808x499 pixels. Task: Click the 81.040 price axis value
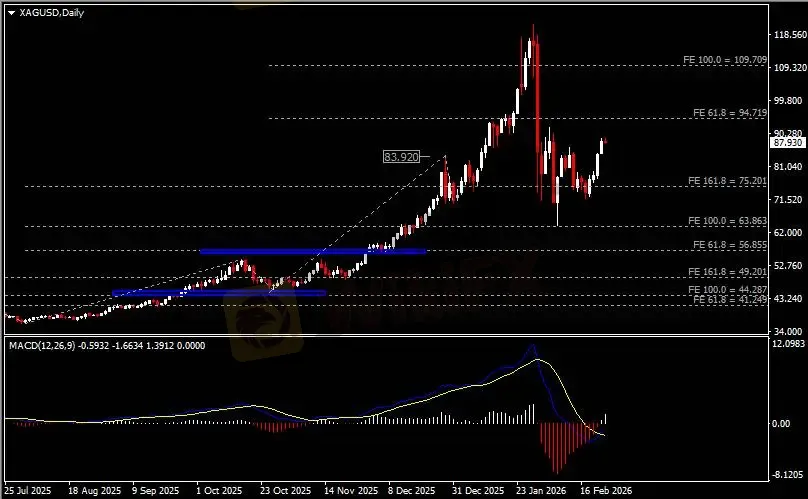click(788, 167)
